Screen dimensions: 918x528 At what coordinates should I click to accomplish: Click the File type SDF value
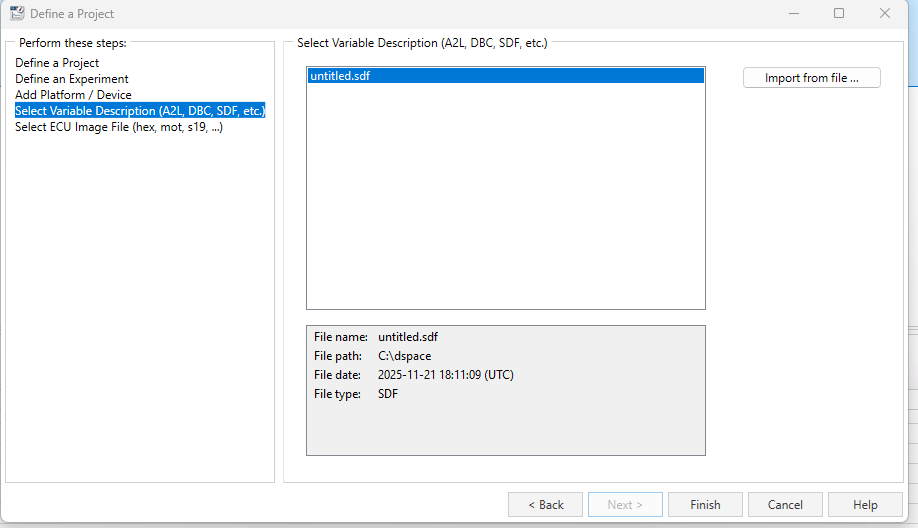pyautogui.click(x=388, y=394)
